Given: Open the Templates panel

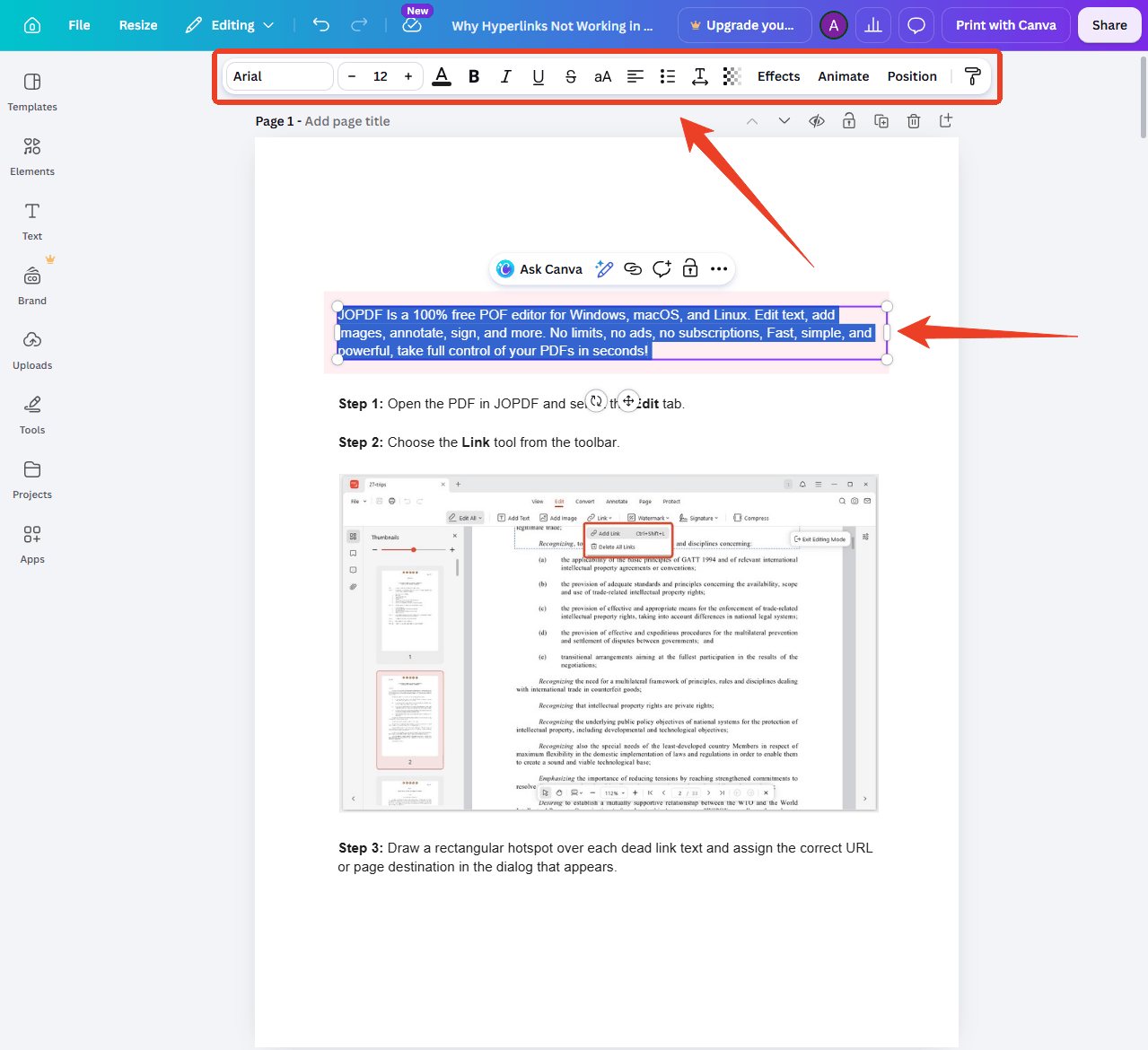Looking at the screenshot, I should 32,92.
